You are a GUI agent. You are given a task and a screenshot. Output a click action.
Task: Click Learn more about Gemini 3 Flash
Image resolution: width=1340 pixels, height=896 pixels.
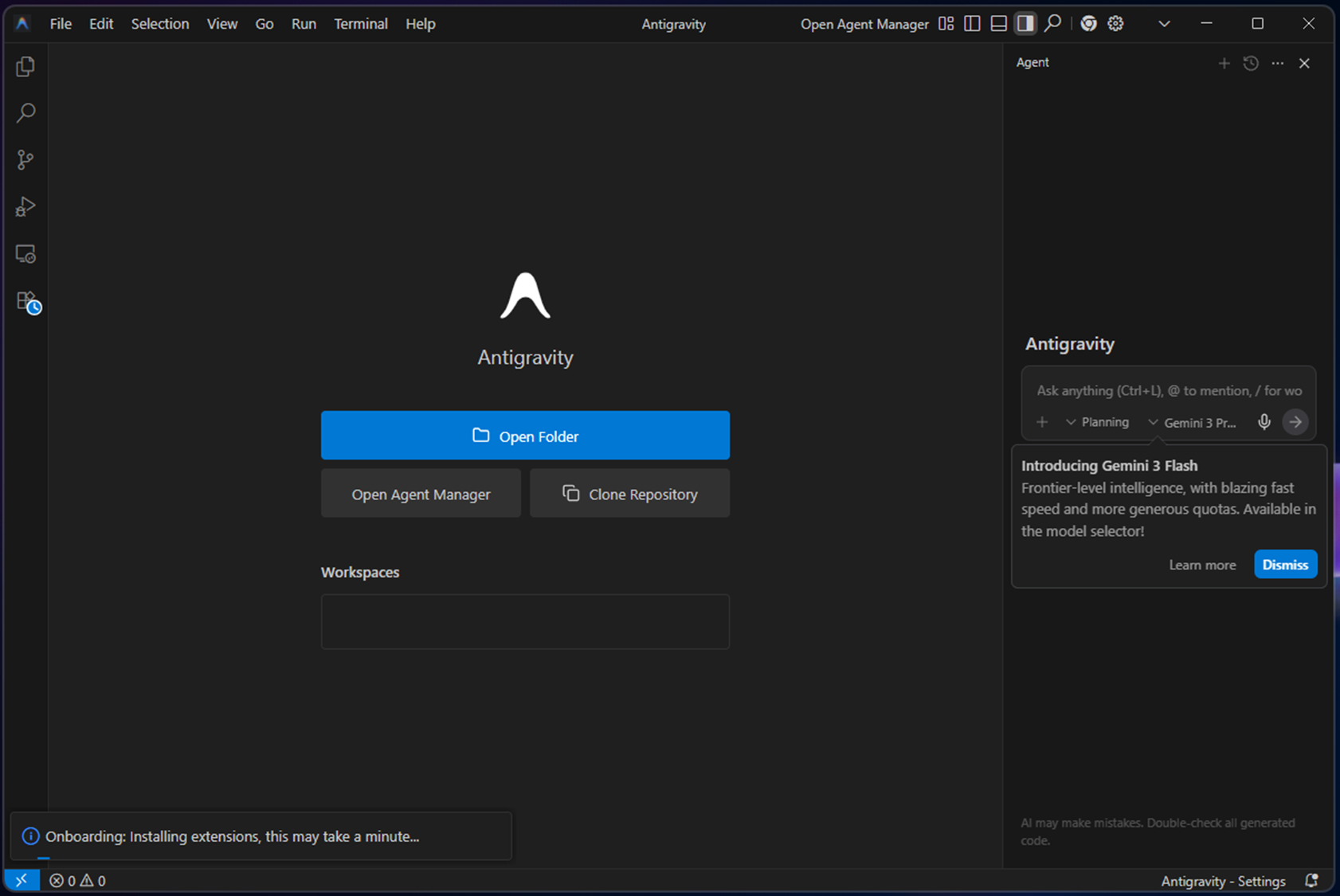pyautogui.click(x=1202, y=565)
